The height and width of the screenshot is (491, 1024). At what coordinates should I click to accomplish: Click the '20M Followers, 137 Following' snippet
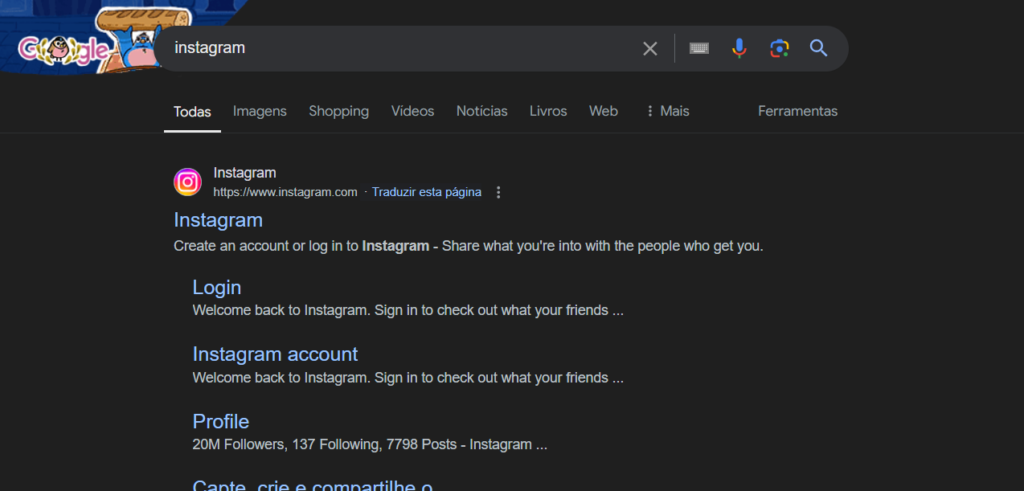(370, 445)
